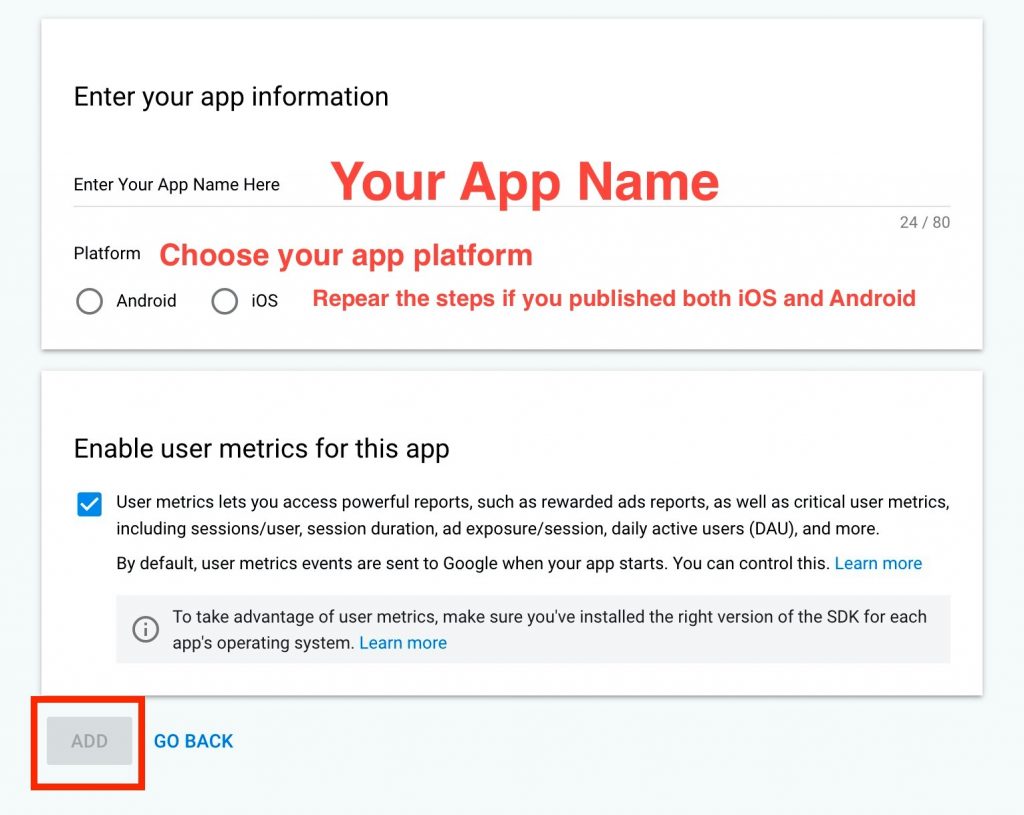Uncheck the user metrics checkbox
This screenshot has height=815, width=1024.
coord(89,504)
